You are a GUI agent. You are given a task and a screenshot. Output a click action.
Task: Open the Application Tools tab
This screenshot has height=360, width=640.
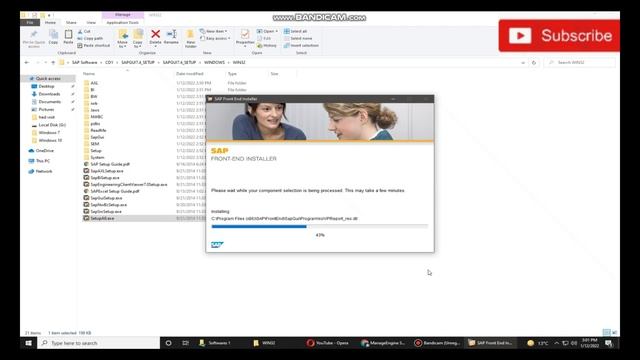122,22
